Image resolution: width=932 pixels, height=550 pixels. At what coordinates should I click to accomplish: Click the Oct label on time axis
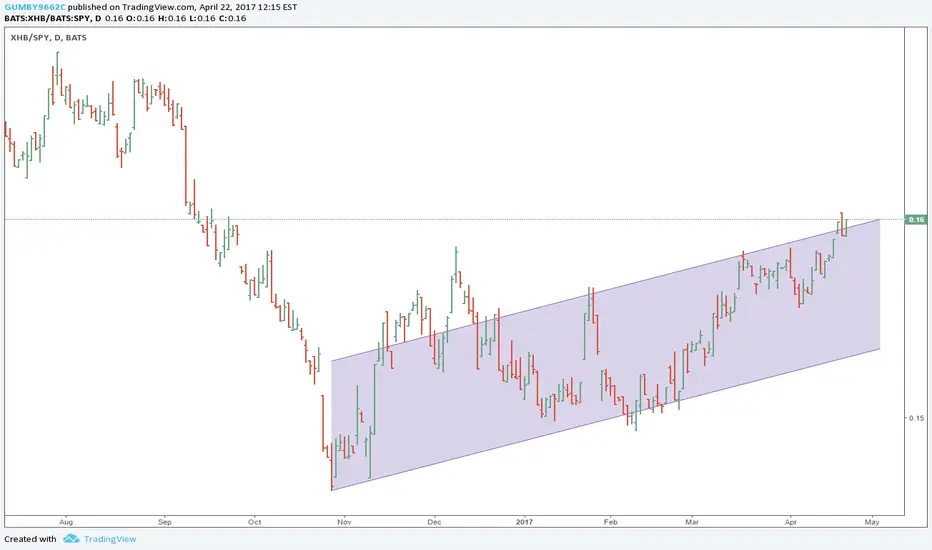[x=254, y=522]
